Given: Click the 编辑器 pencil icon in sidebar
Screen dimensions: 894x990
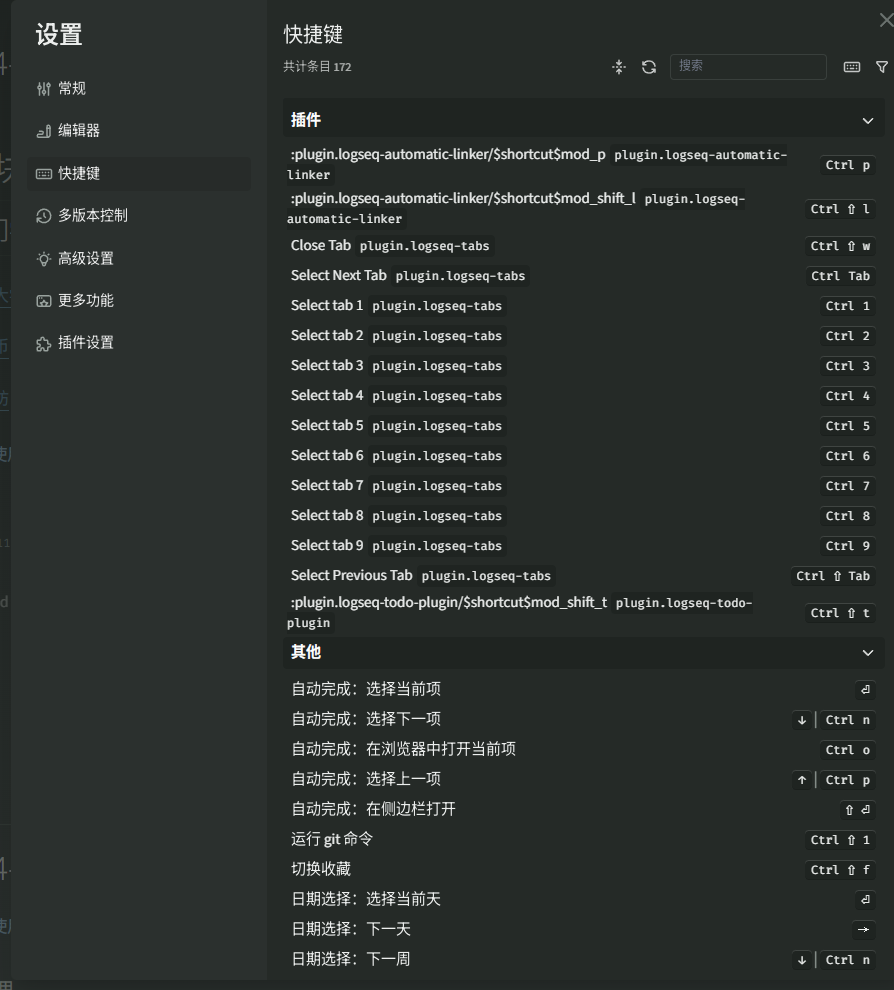Looking at the screenshot, I should coord(43,131).
